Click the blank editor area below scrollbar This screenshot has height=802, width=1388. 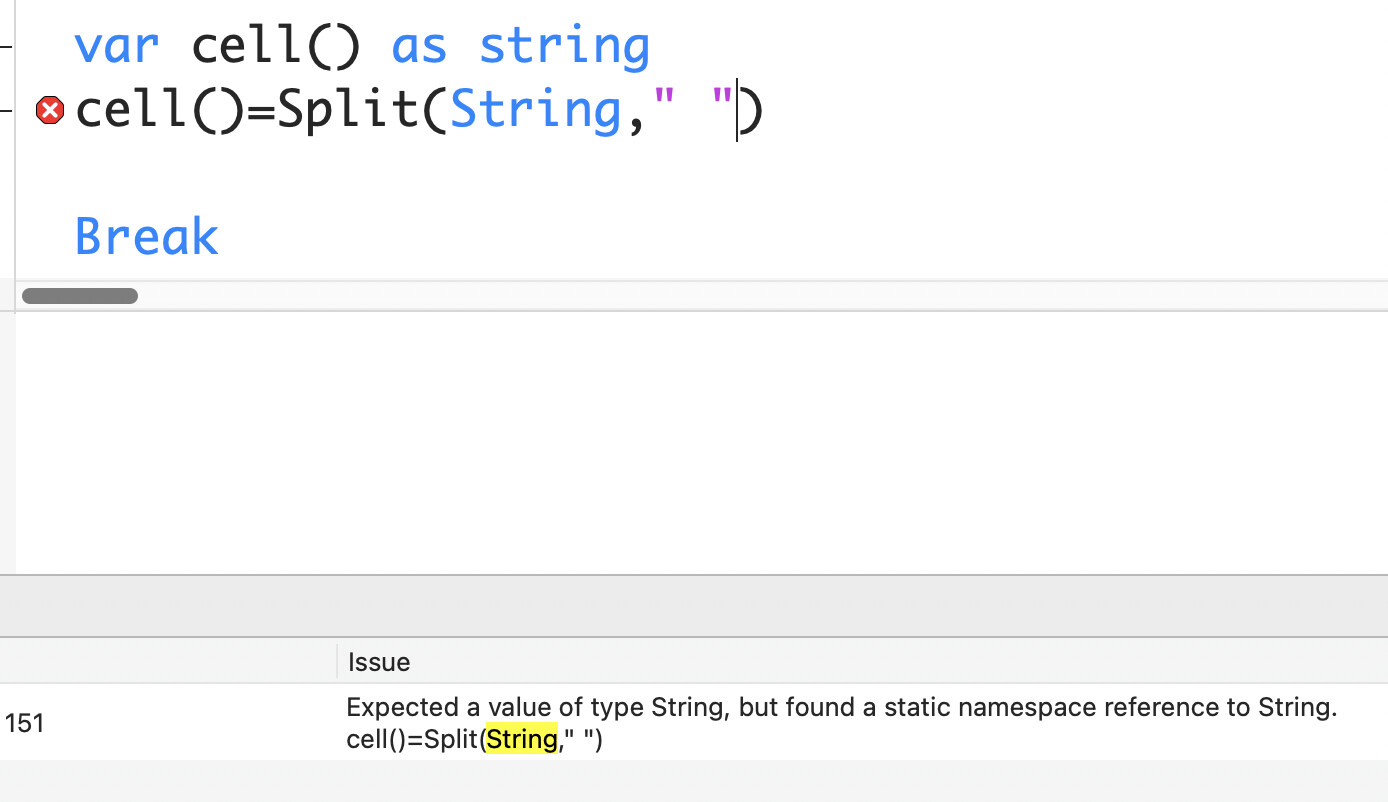pyautogui.click(x=700, y=440)
